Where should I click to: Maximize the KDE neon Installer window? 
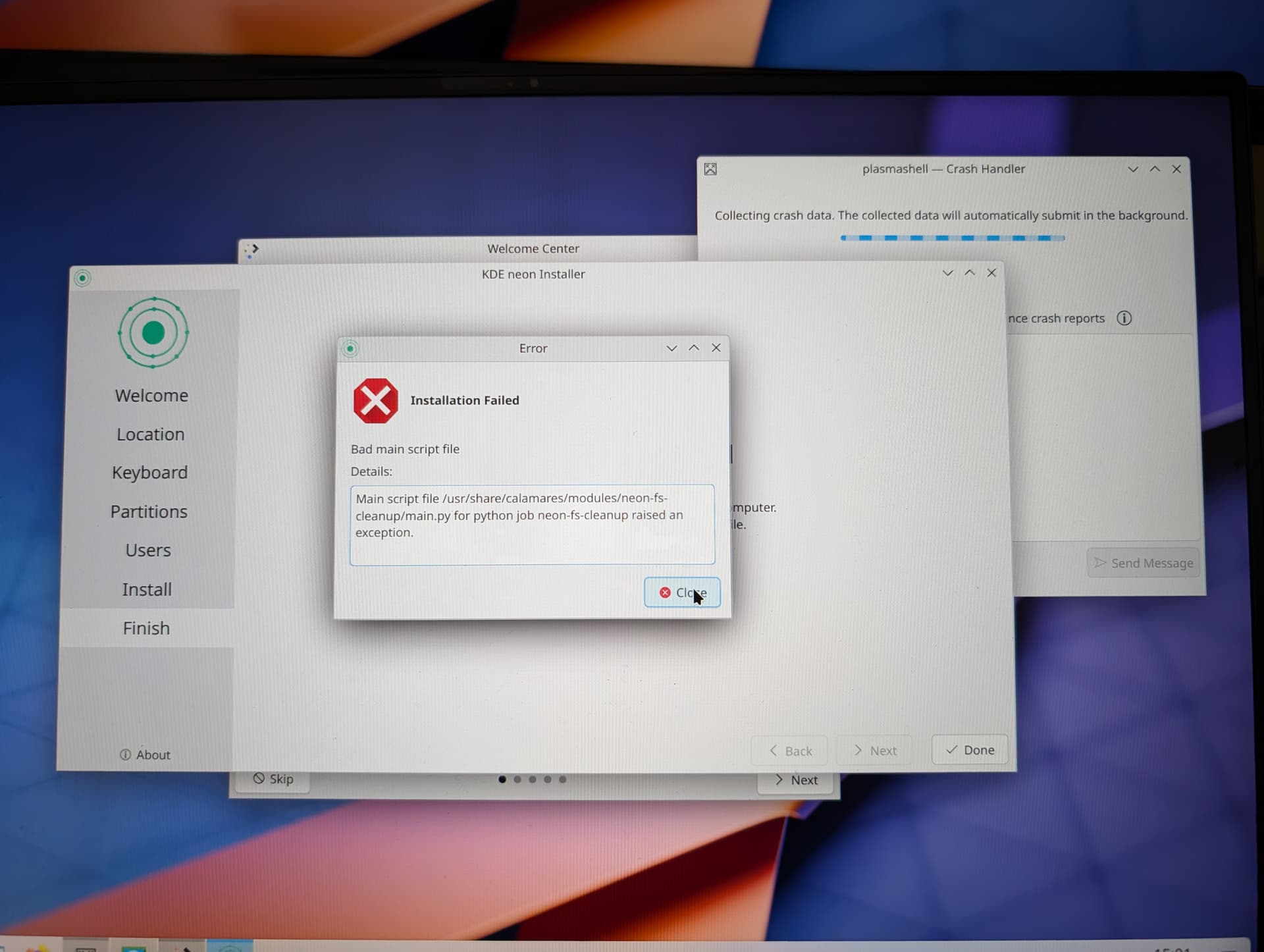[970, 273]
